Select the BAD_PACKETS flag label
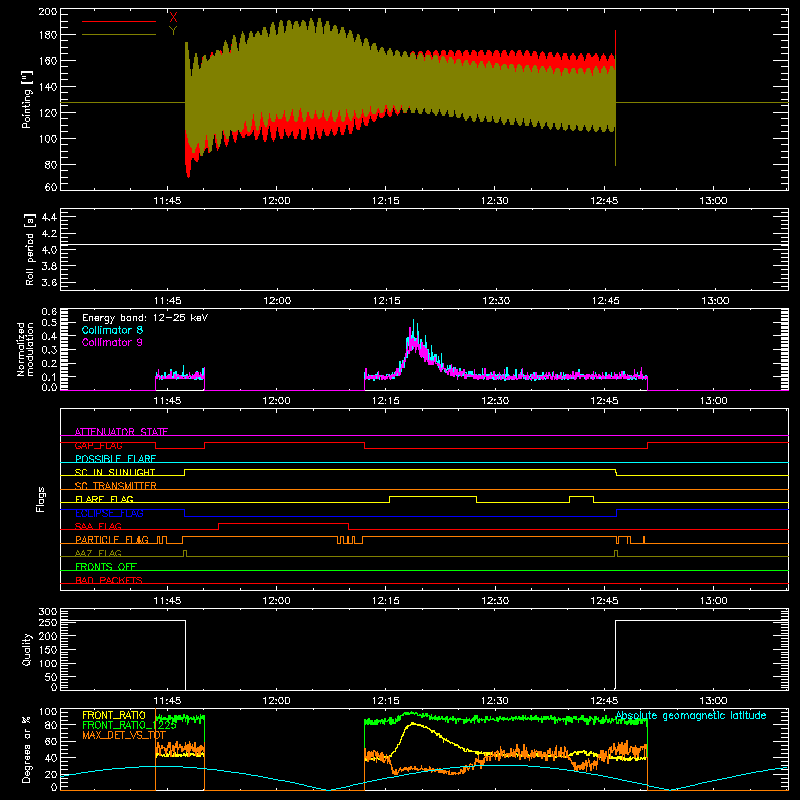Viewport: 800px width, 800px height. 109,580
